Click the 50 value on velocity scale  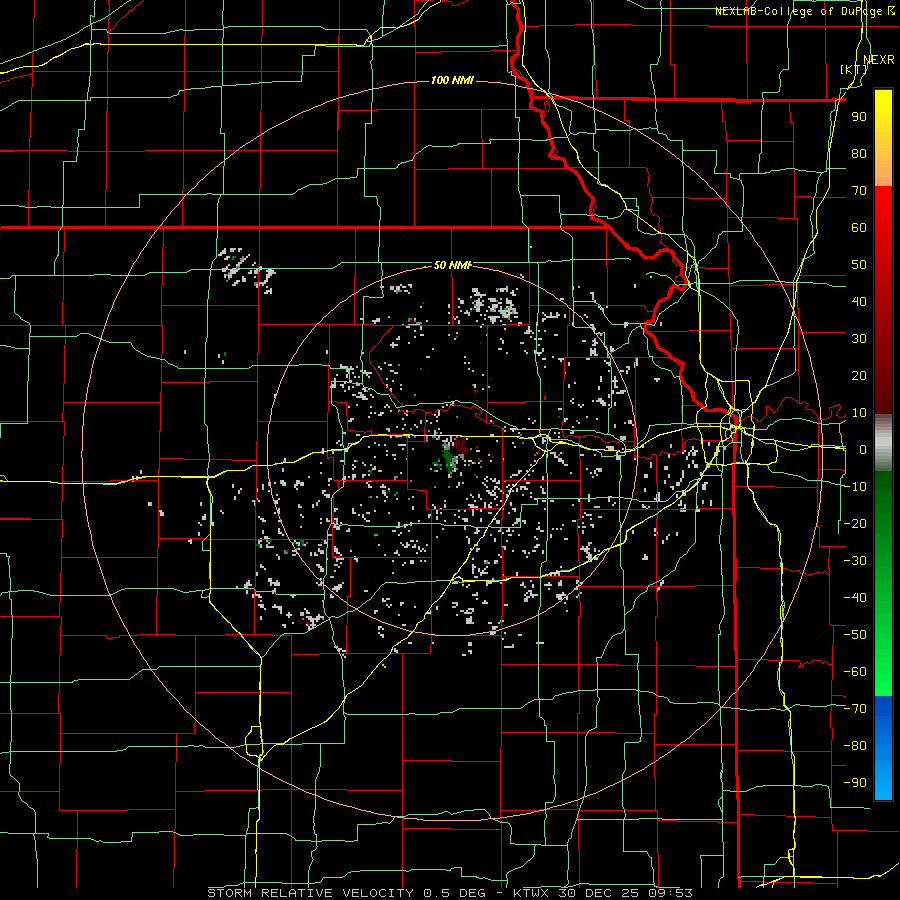(859, 265)
